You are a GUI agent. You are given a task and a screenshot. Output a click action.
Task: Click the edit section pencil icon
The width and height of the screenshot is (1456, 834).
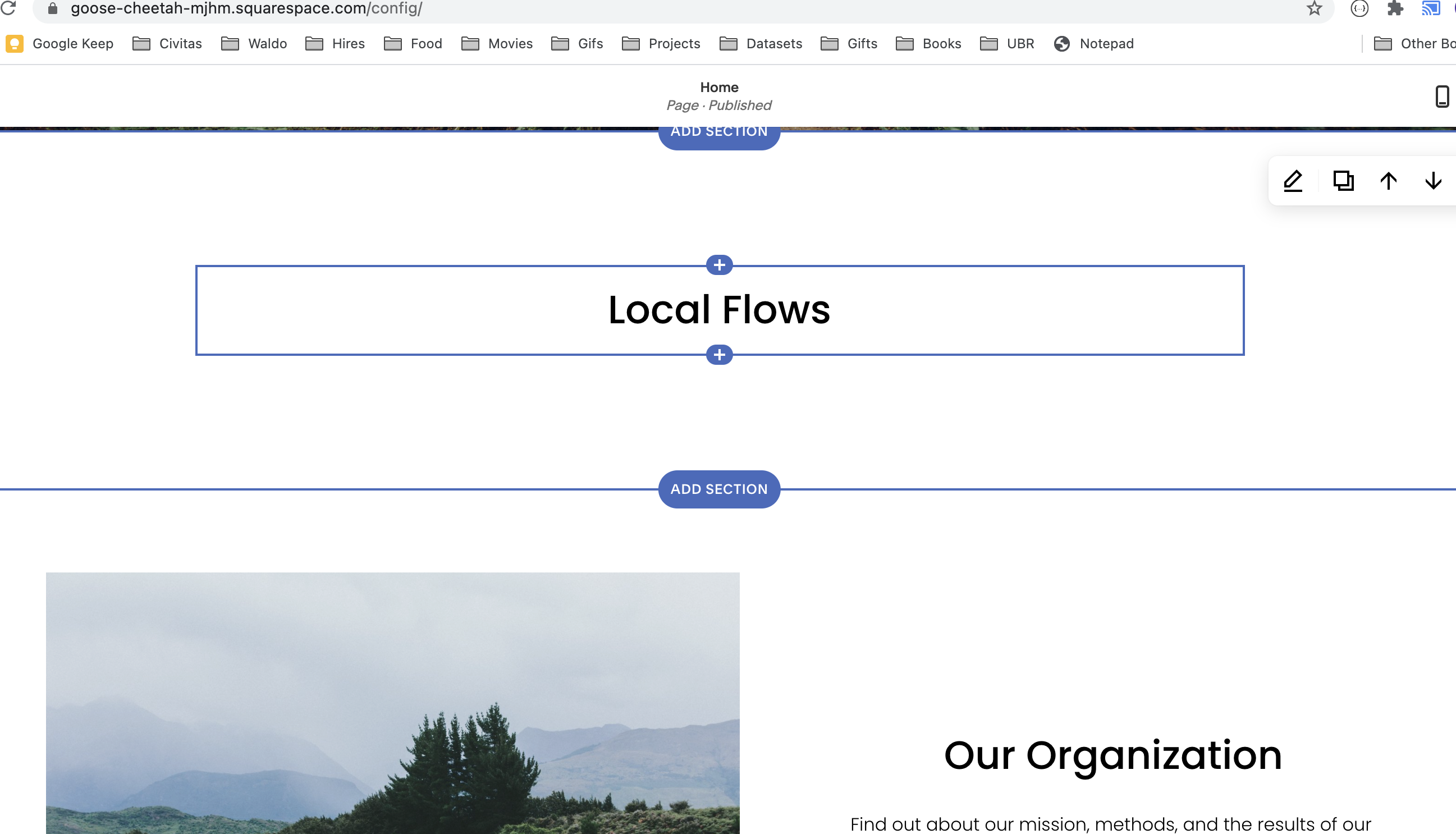(1293, 181)
